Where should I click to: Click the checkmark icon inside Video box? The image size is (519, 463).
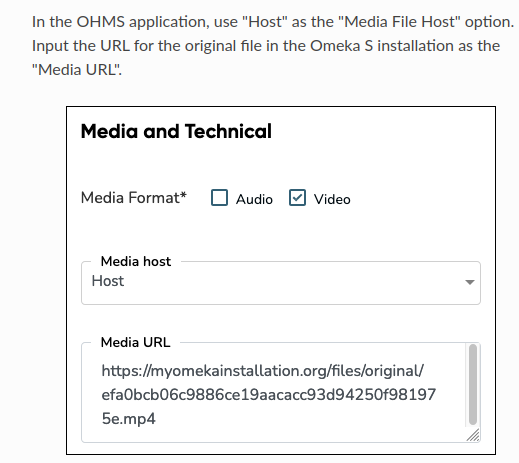tap(297, 198)
